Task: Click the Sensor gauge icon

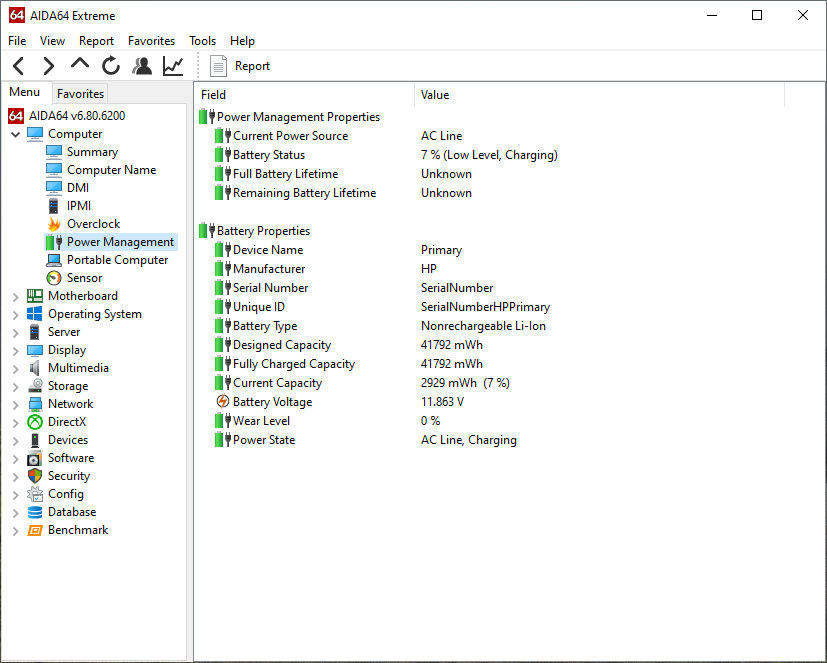Action: (x=54, y=278)
